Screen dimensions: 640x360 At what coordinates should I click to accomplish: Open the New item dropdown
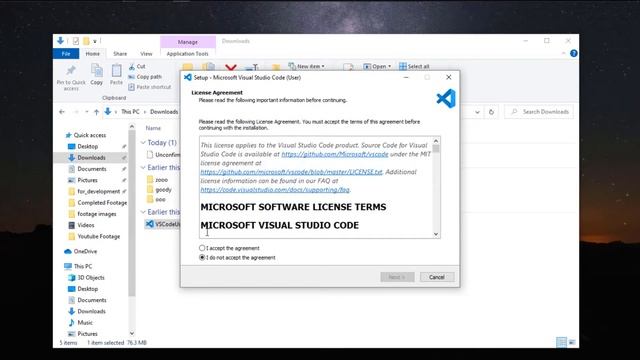coord(307,66)
